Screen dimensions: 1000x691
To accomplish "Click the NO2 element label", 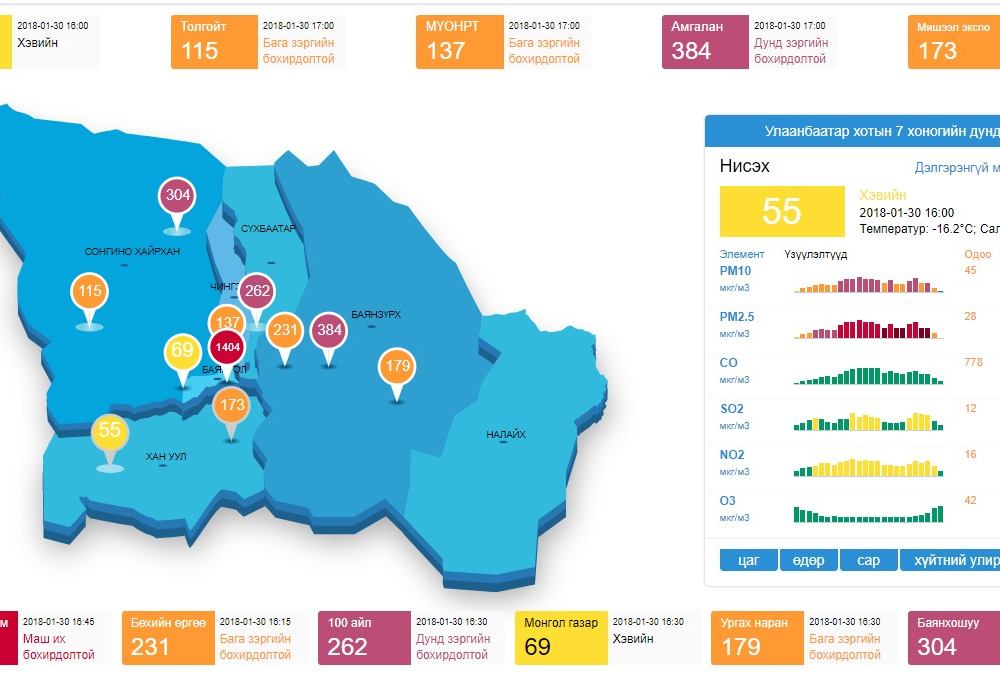I will tap(732, 454).
